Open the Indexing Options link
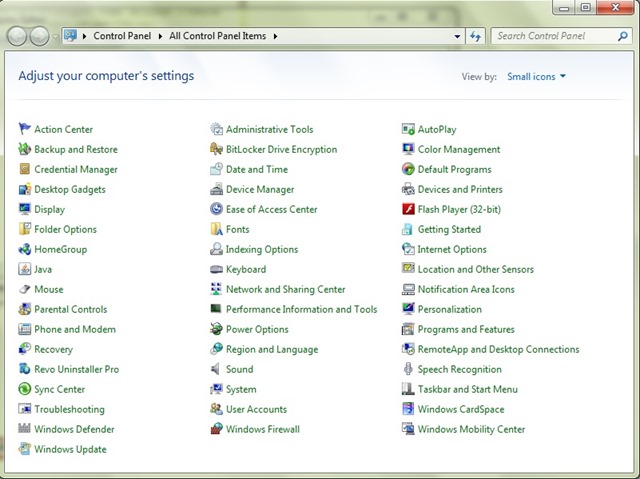 262,249
